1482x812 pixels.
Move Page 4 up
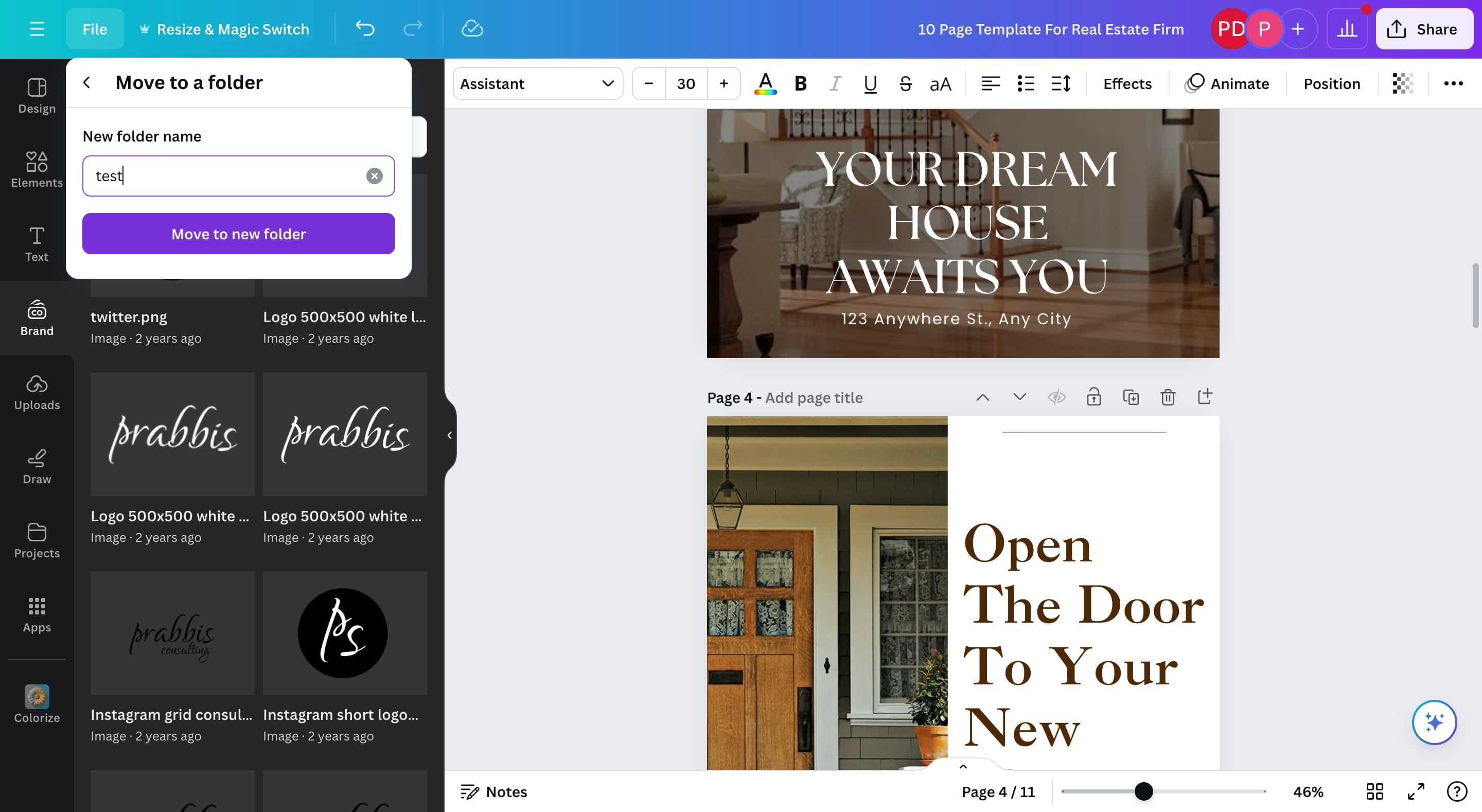click(x=983, y=397)
